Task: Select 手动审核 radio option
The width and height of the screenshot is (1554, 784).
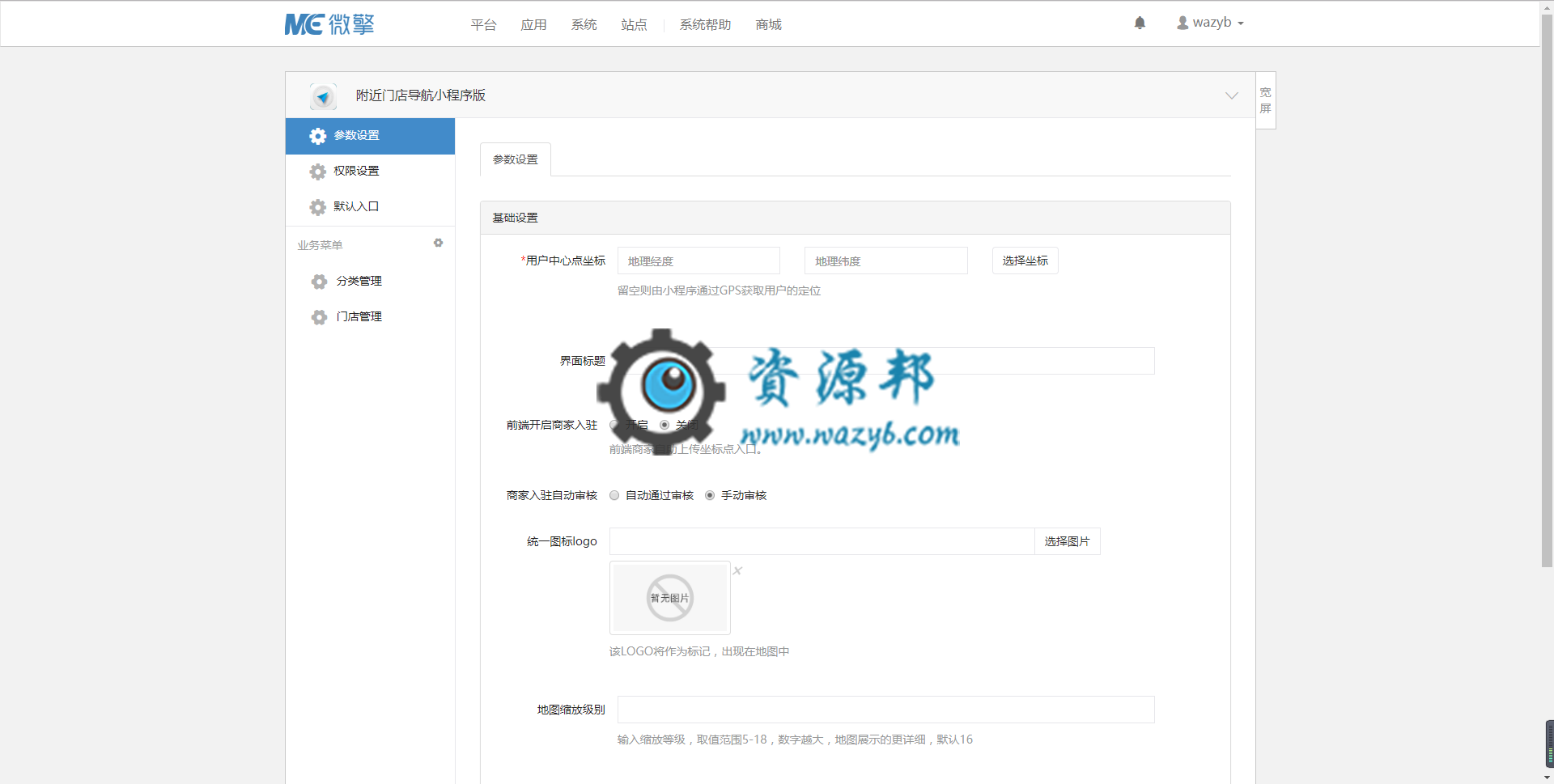Action: point(710,495)
